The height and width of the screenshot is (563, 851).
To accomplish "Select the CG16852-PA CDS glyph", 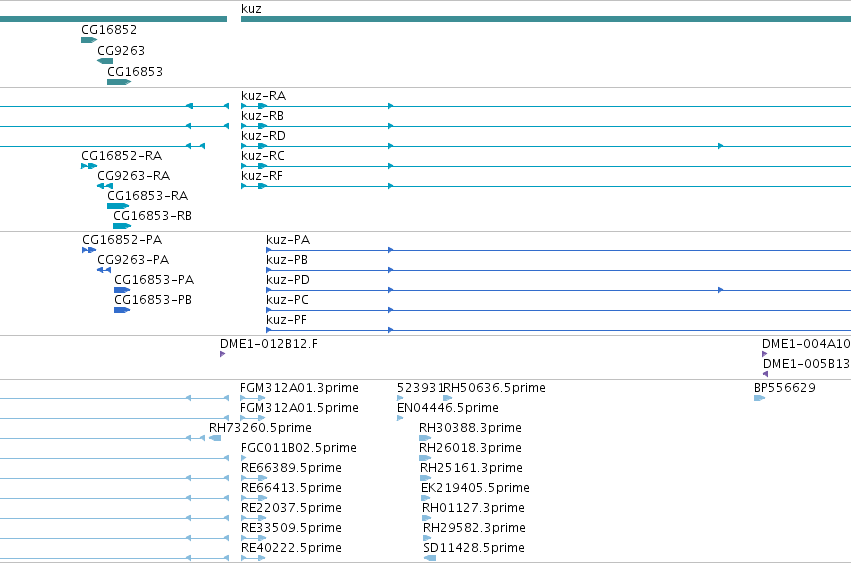I will 89,250.
